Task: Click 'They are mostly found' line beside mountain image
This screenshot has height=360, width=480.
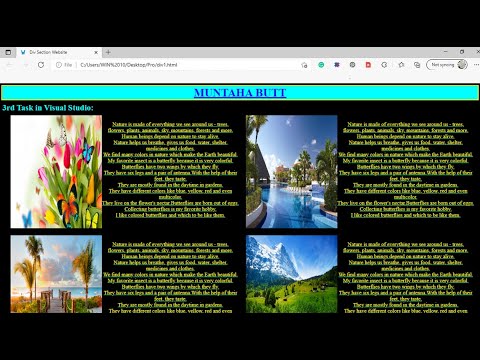Action: coord(405,305)
